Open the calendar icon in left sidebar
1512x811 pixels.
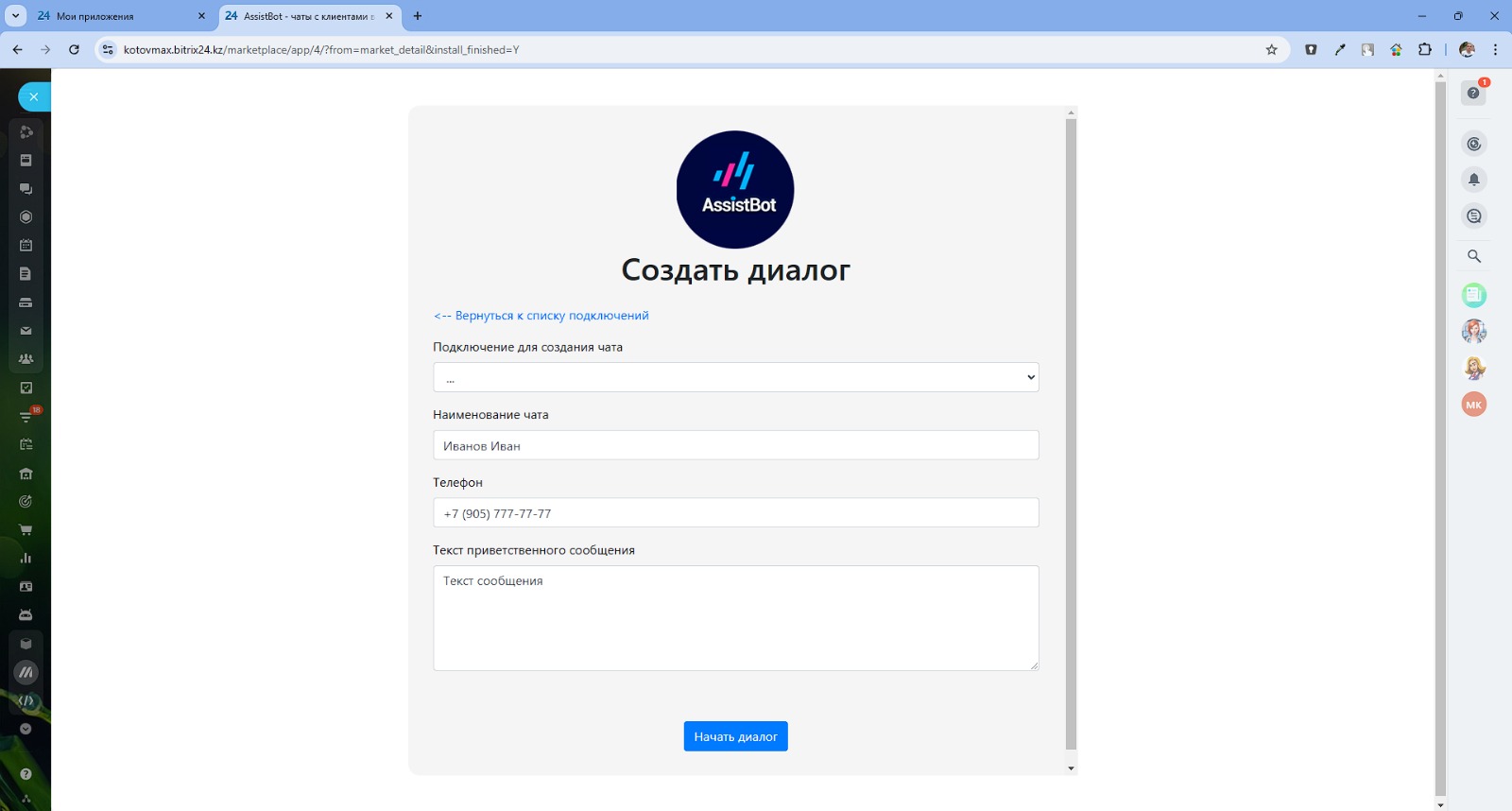(26, 246)
